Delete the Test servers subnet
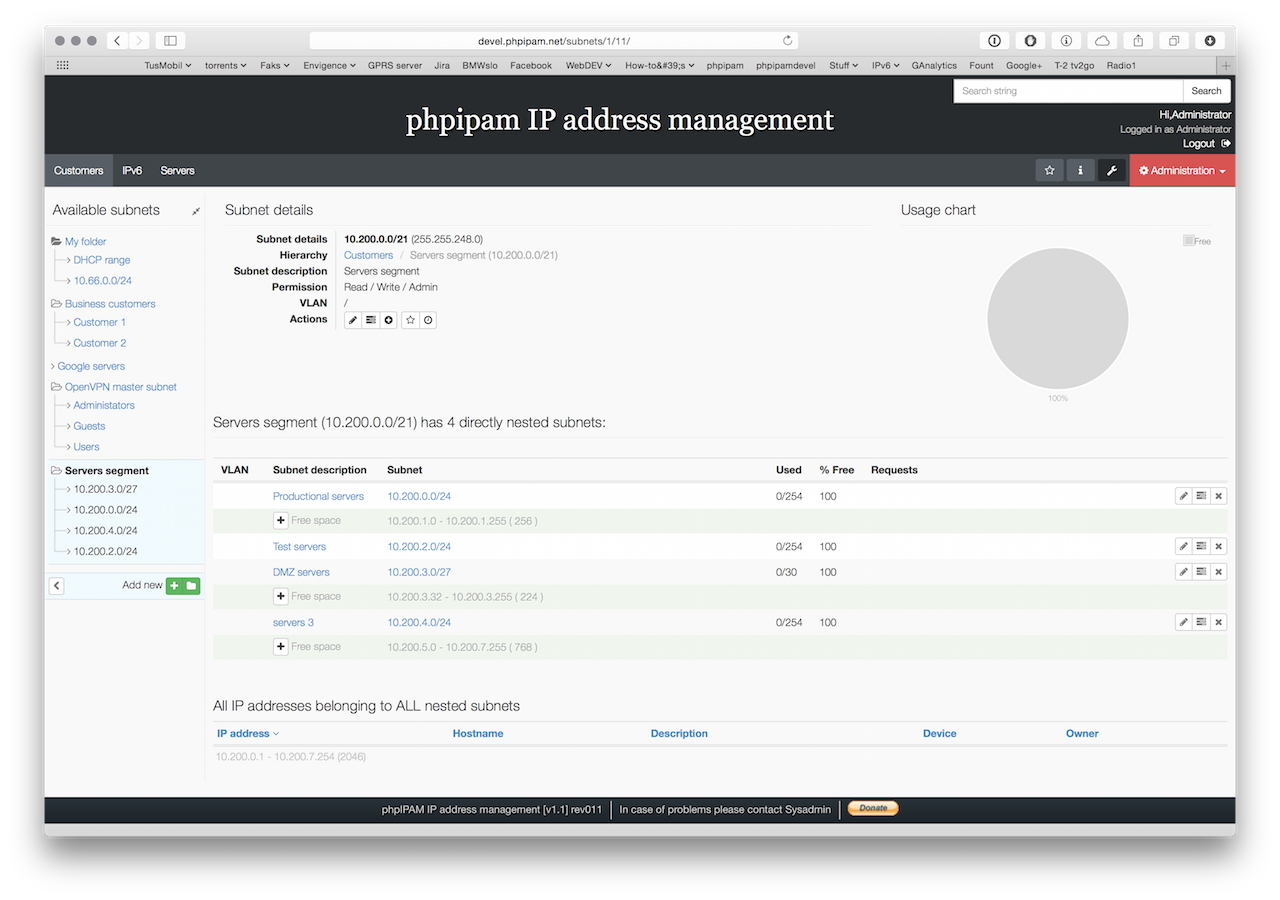Viewport: 1280px width, 900px height. pos(1218,546)
